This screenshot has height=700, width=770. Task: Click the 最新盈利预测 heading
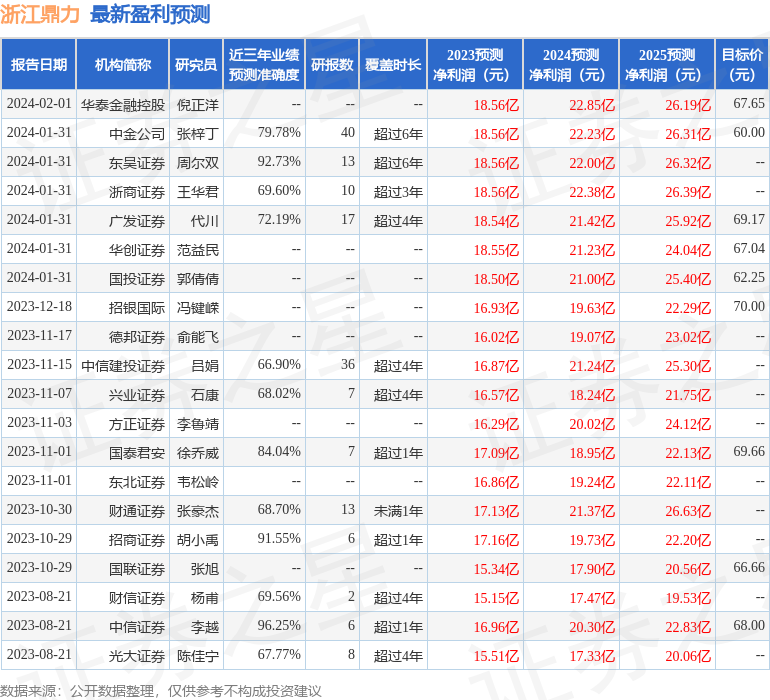pyautogui.click(x=150, y=15)
